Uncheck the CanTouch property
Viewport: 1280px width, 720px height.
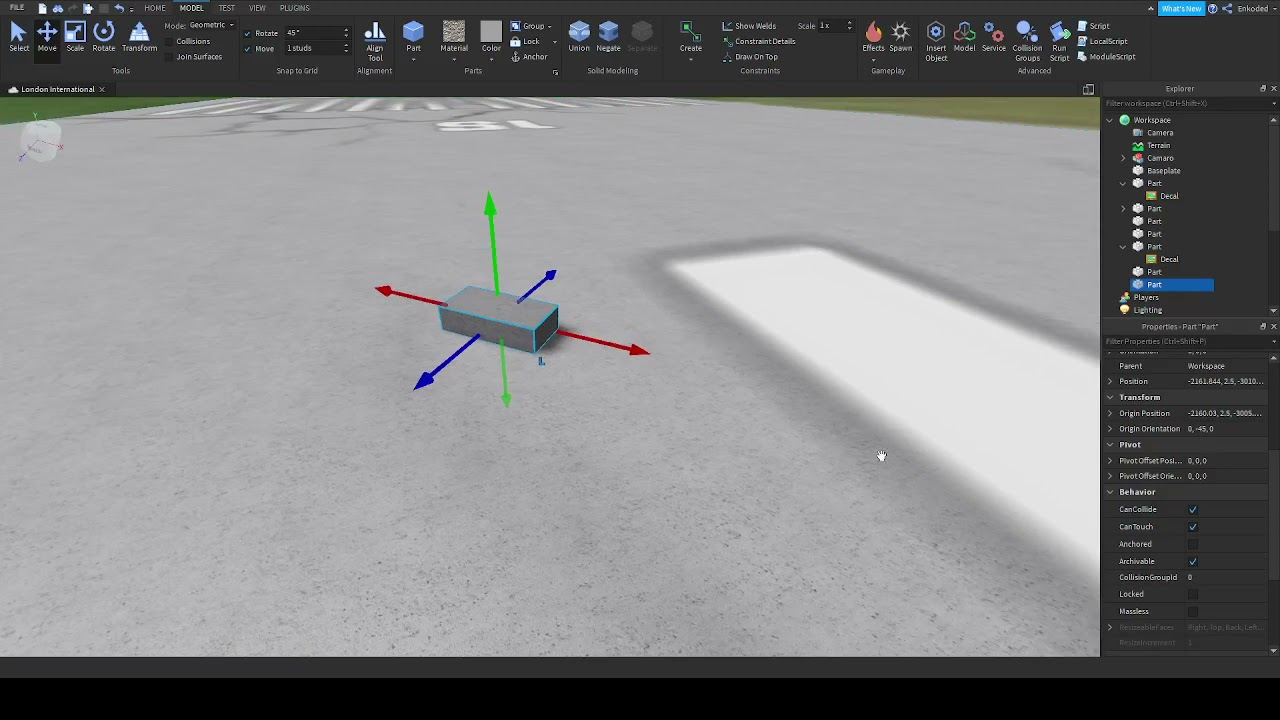coord(1192,527)
